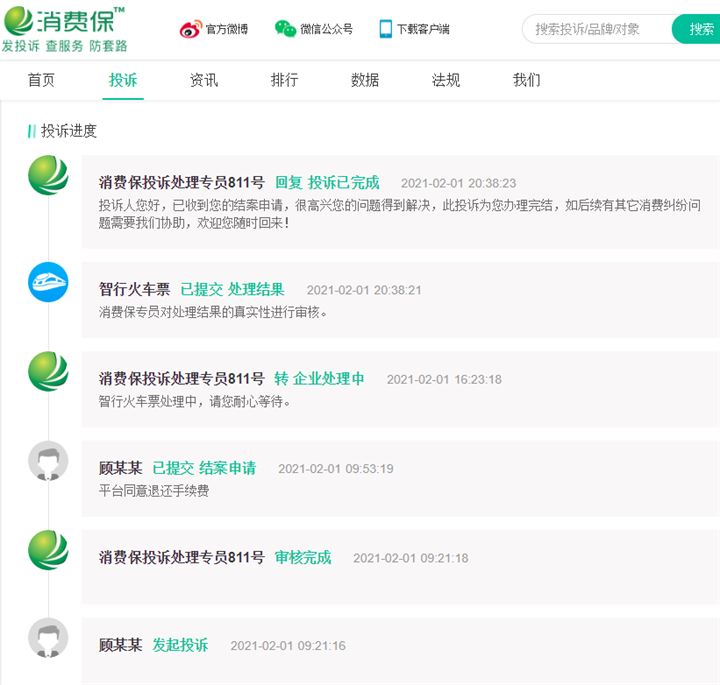Click the 审核完成 status text
Screen dimensions: 720x685
click(303, 557)
